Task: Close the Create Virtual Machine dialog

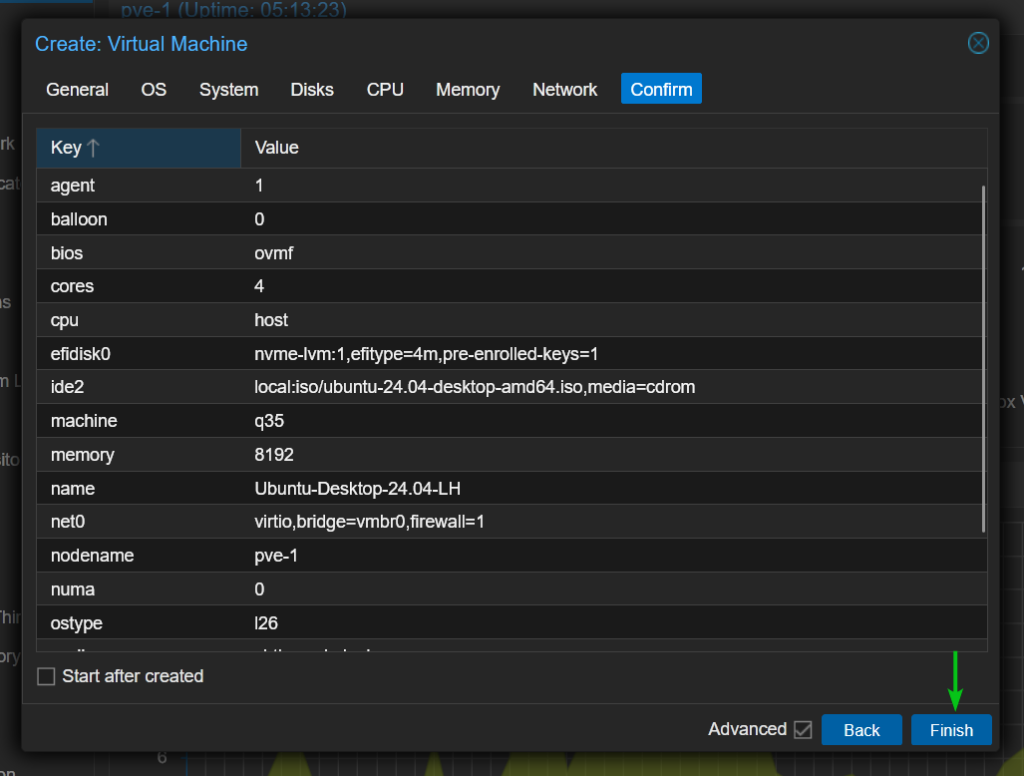Action: tap(978, 43)
